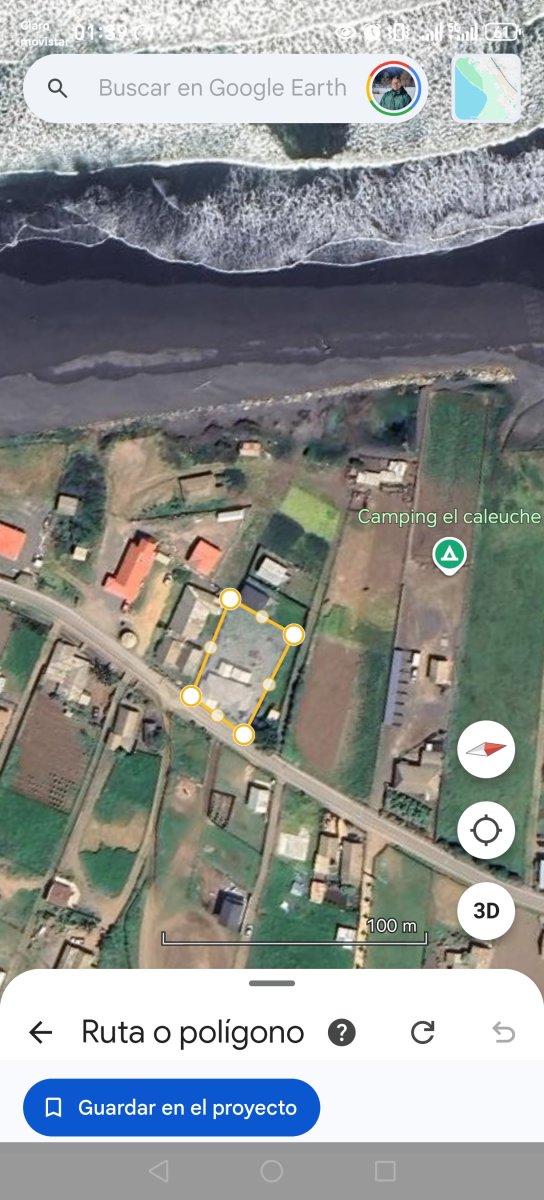Click the redo circular arrow icon
The image size is (544, 1200).
pos(423,1032)
